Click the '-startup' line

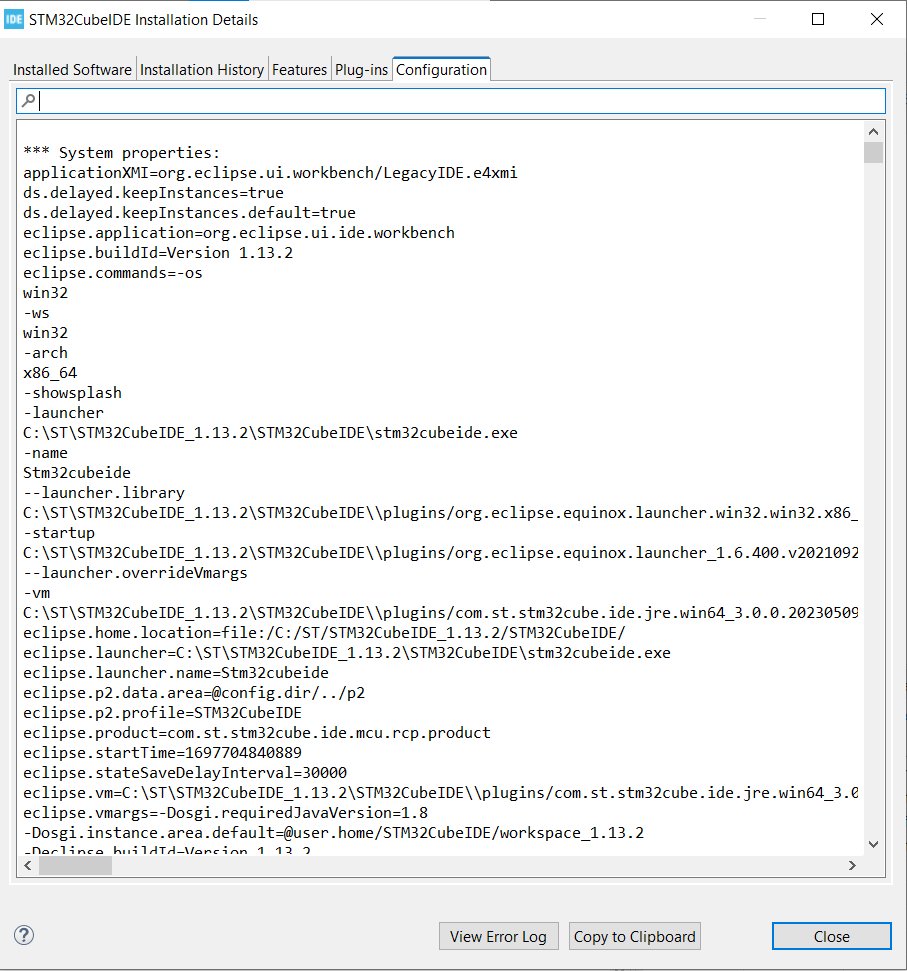(x=59, y=533)
